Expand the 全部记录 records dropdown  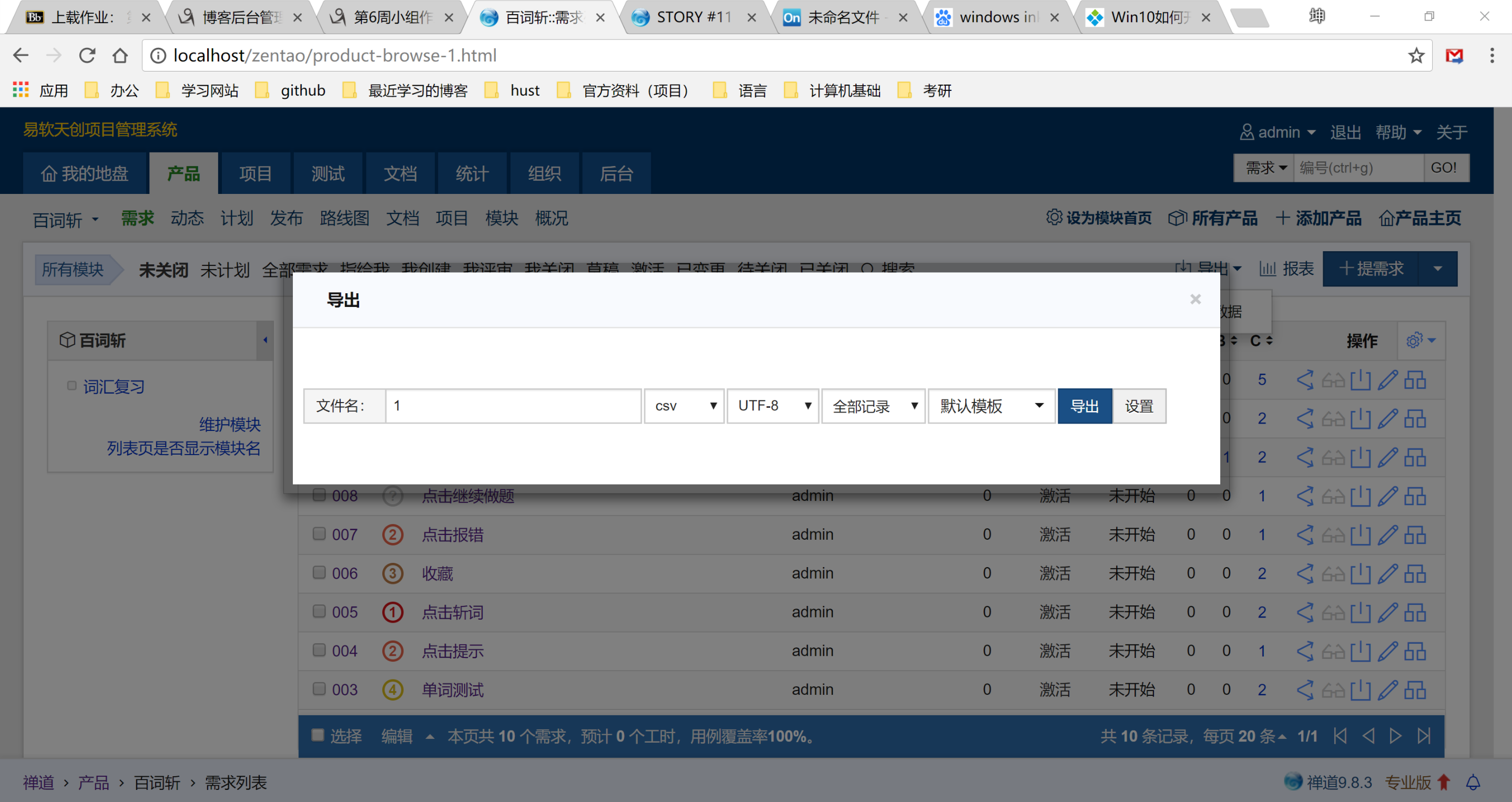click(873, 406)
